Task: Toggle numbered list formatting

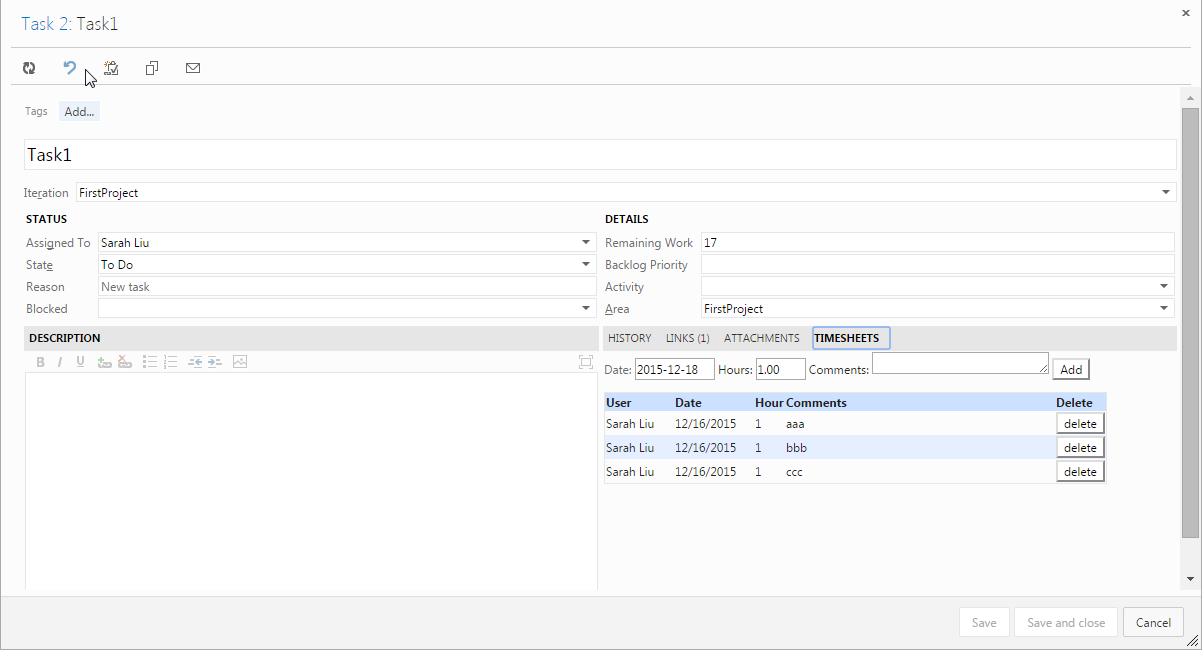Action: (170, 361)
